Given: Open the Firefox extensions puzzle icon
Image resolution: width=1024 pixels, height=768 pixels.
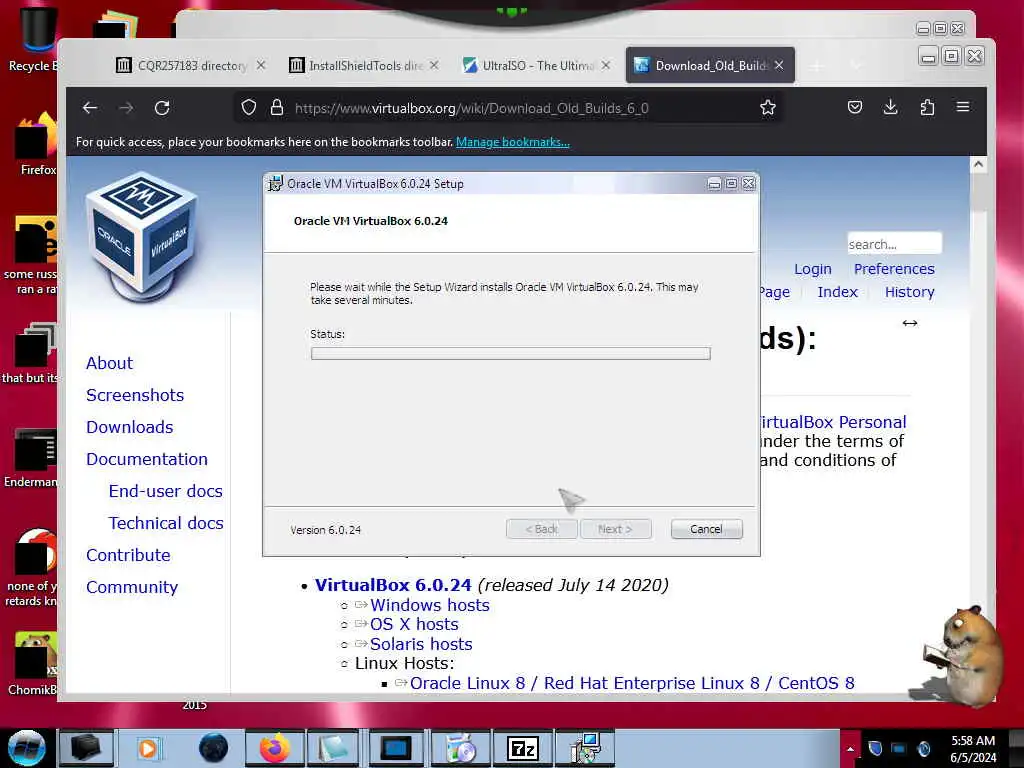Looking at the screenshot, I should (x=927, y=107).
